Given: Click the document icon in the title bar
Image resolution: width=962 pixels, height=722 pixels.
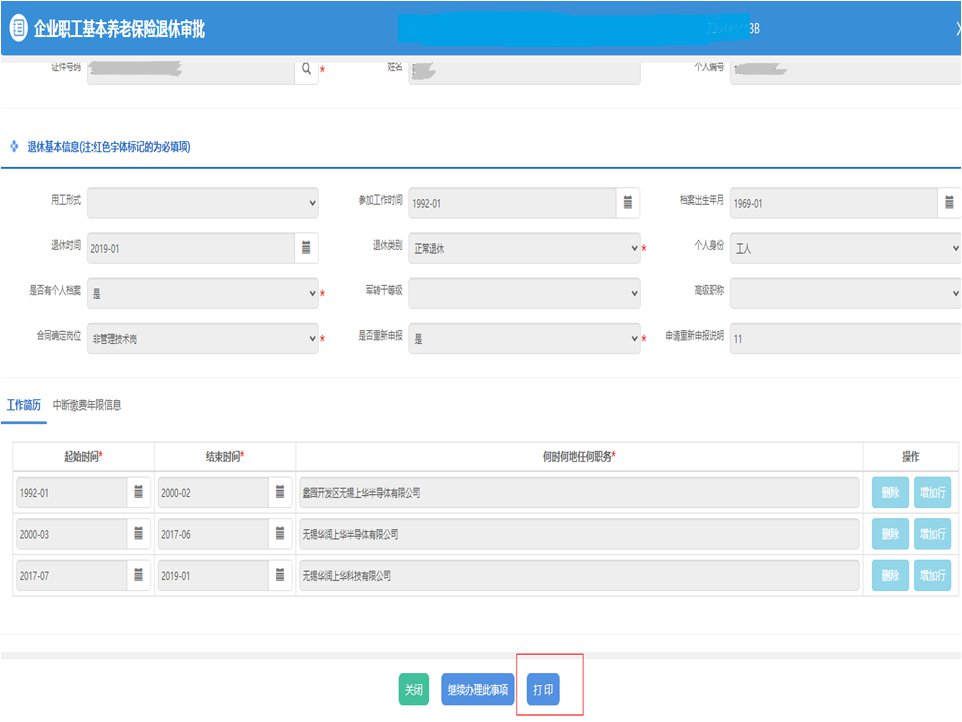Looking at the screenshot, I should [18, 29].
